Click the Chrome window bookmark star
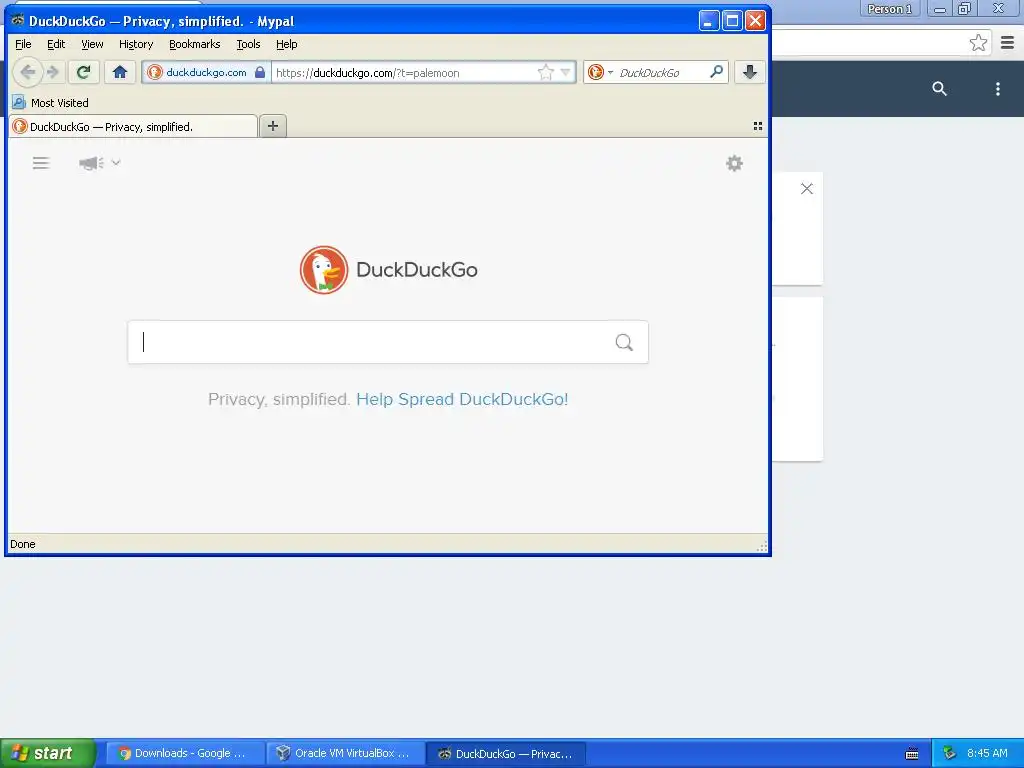Screen dimensions: 1024x768 [x=978, y=43]
